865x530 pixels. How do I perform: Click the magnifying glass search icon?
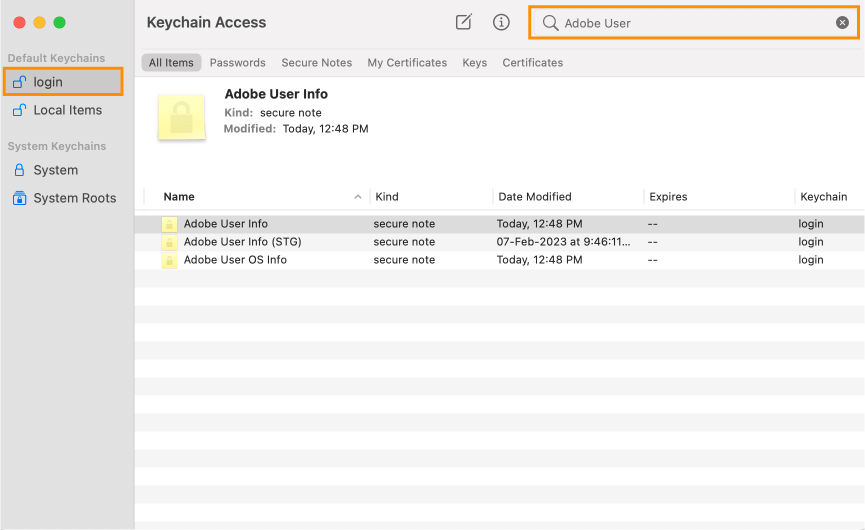(550, 23)
